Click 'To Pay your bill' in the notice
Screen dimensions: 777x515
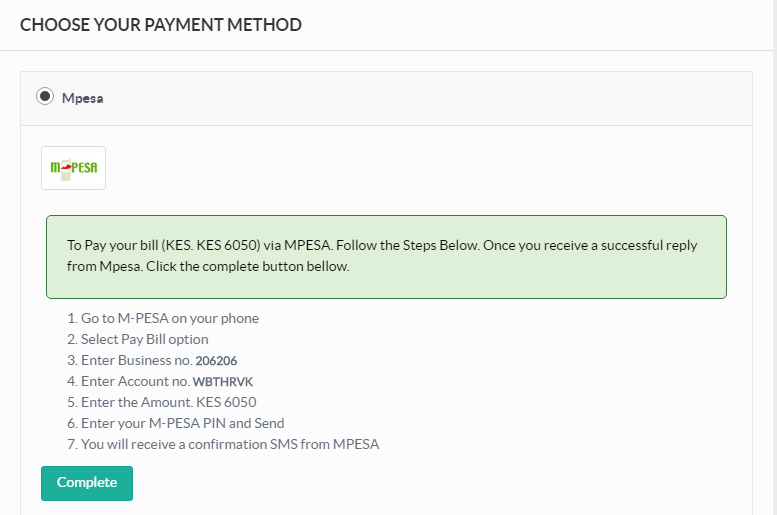pos(110,245)
